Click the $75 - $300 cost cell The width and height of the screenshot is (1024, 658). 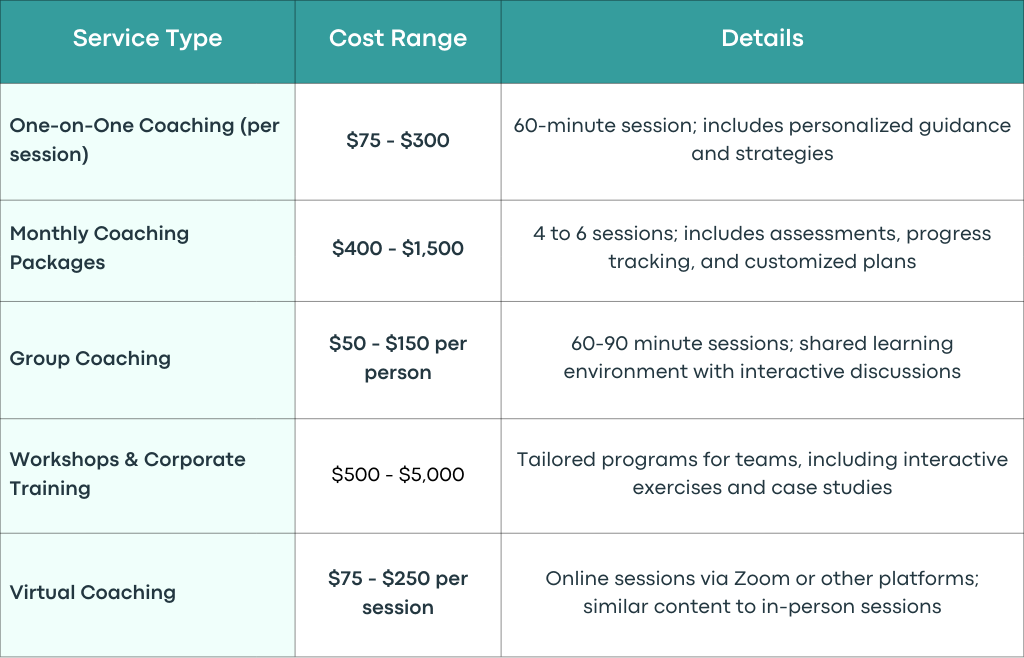tap(398, 142)
